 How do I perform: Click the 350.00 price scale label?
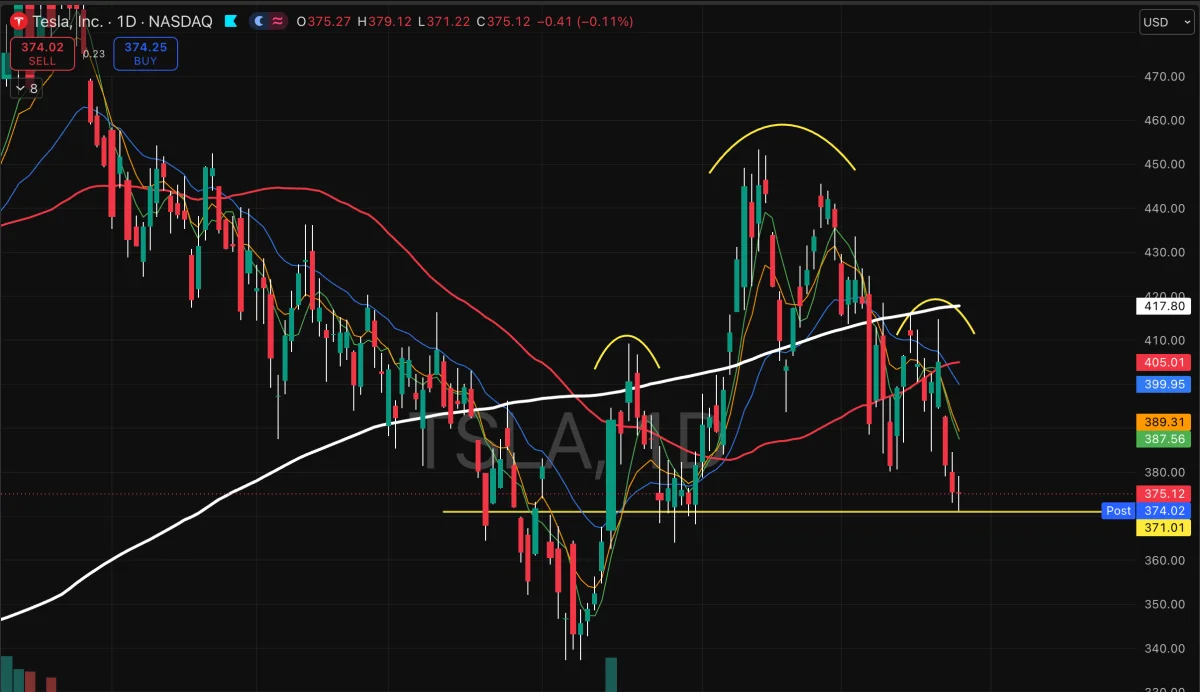(x=1165, y=604)
